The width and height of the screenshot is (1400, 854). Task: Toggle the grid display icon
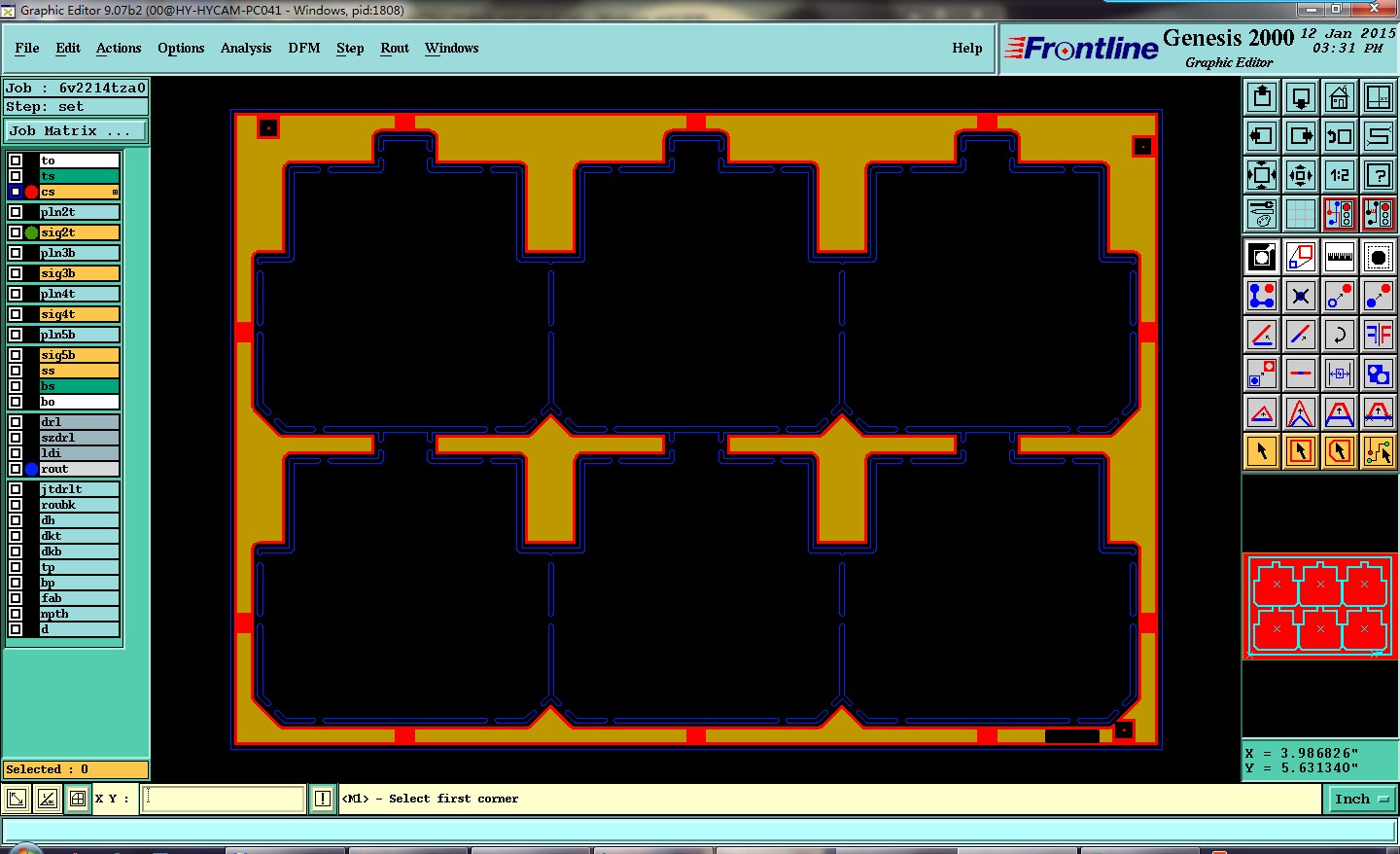[x=1301, y=214]
